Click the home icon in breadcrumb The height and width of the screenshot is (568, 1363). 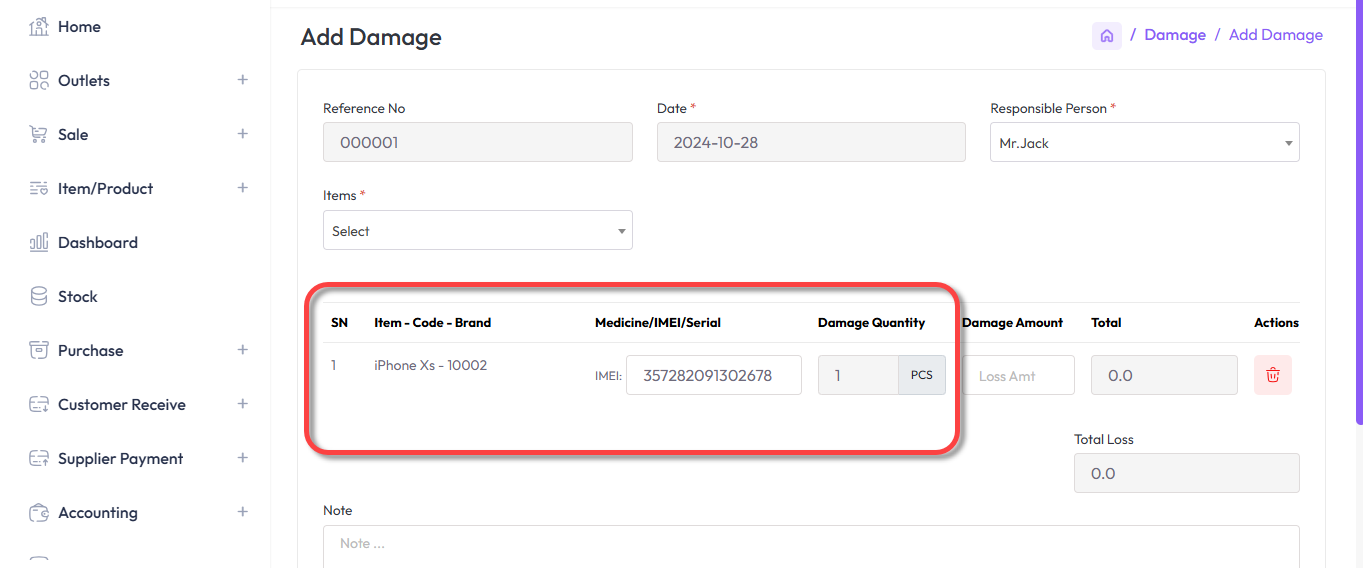coord(1106,36)
